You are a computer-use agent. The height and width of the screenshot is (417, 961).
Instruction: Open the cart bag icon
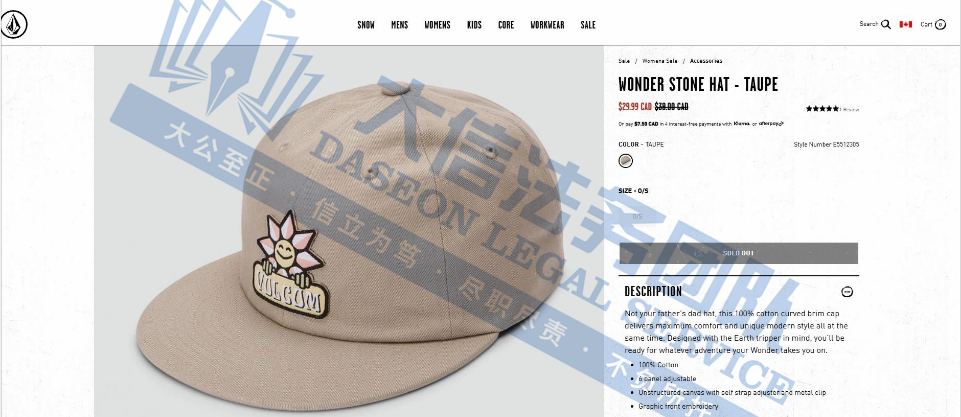coord(940,25)
